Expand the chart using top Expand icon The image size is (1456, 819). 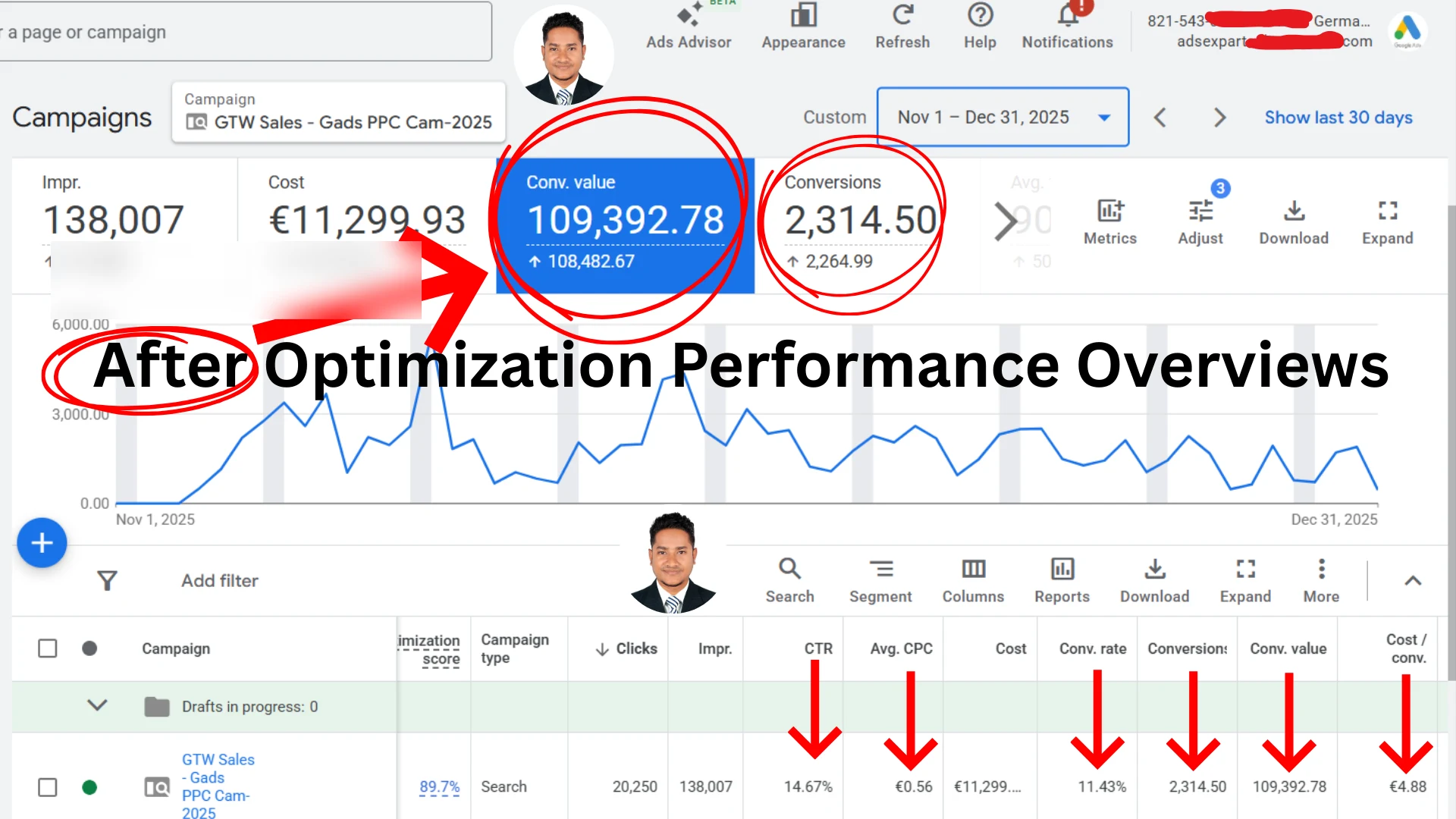1388,211
